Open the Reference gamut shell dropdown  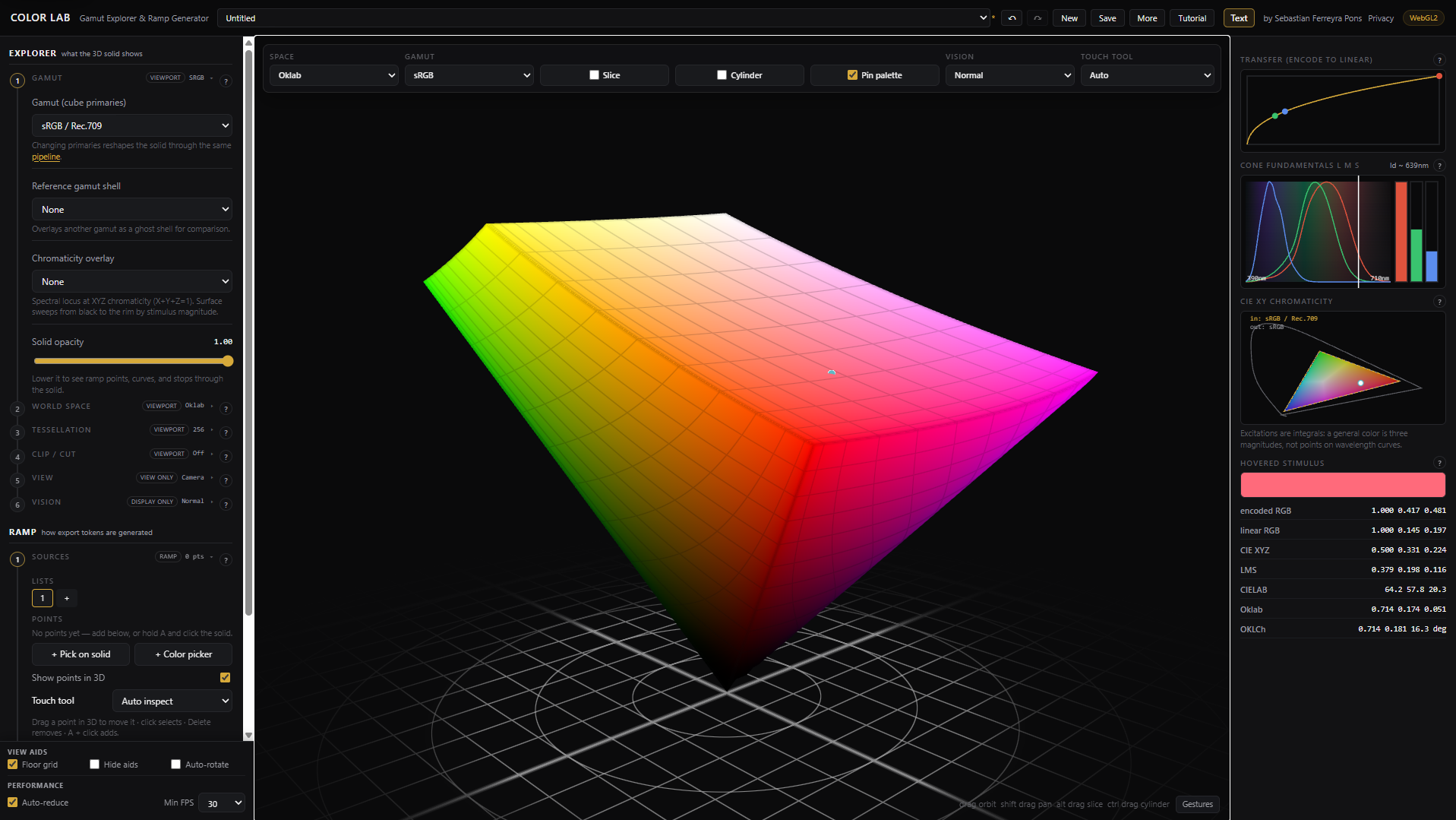pyautogui.click(x=132, y=209)
